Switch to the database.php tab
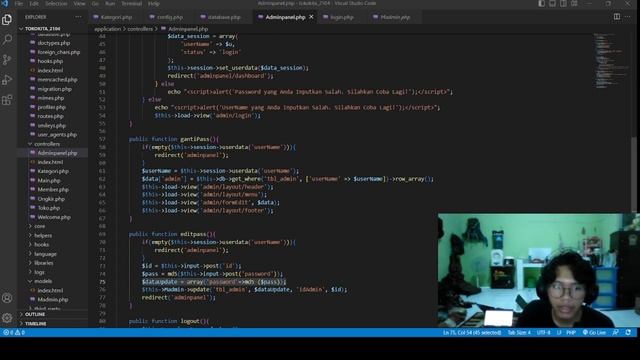 tap(223, 17)
